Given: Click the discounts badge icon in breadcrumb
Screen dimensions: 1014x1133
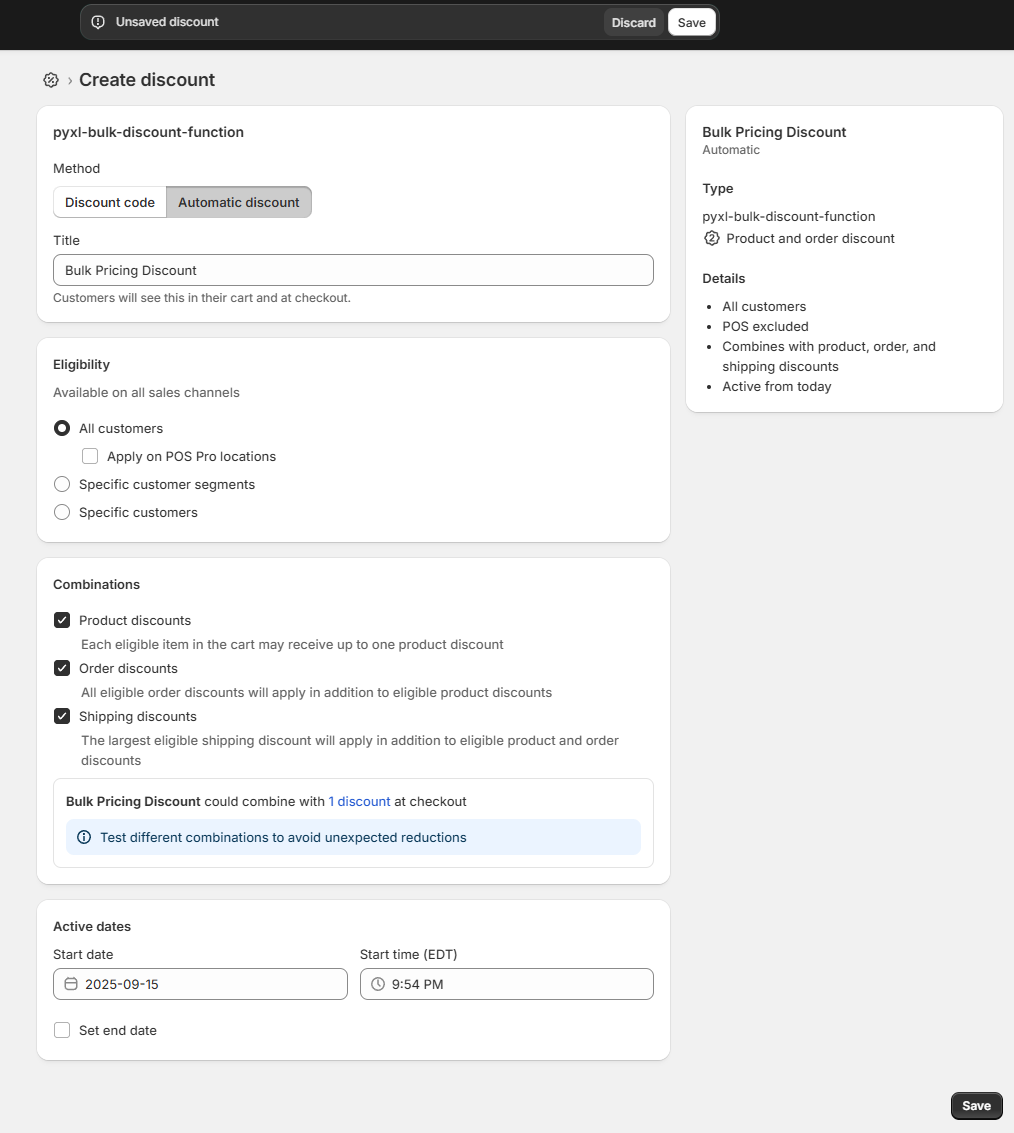Looking at the screenshot, I should (51, 80).
